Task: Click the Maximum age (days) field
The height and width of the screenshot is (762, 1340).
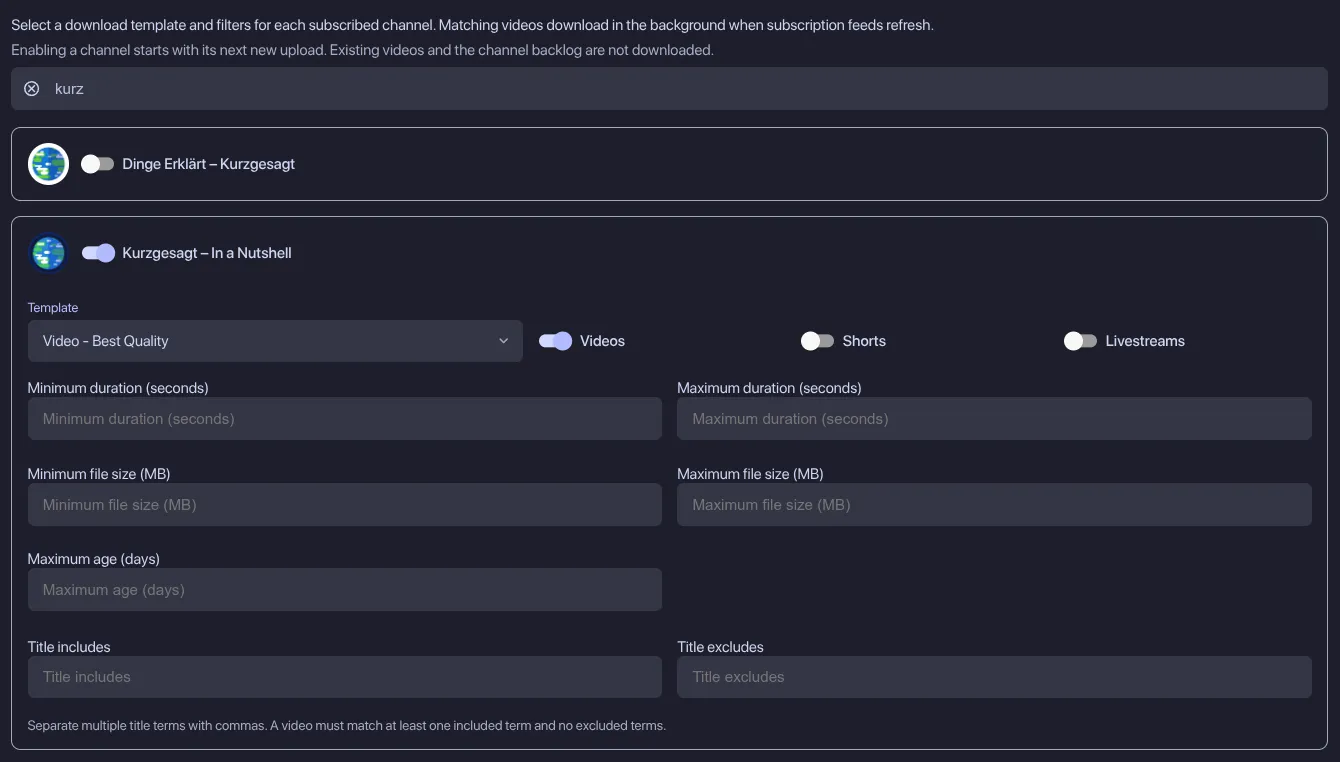Action: [345, 590]
